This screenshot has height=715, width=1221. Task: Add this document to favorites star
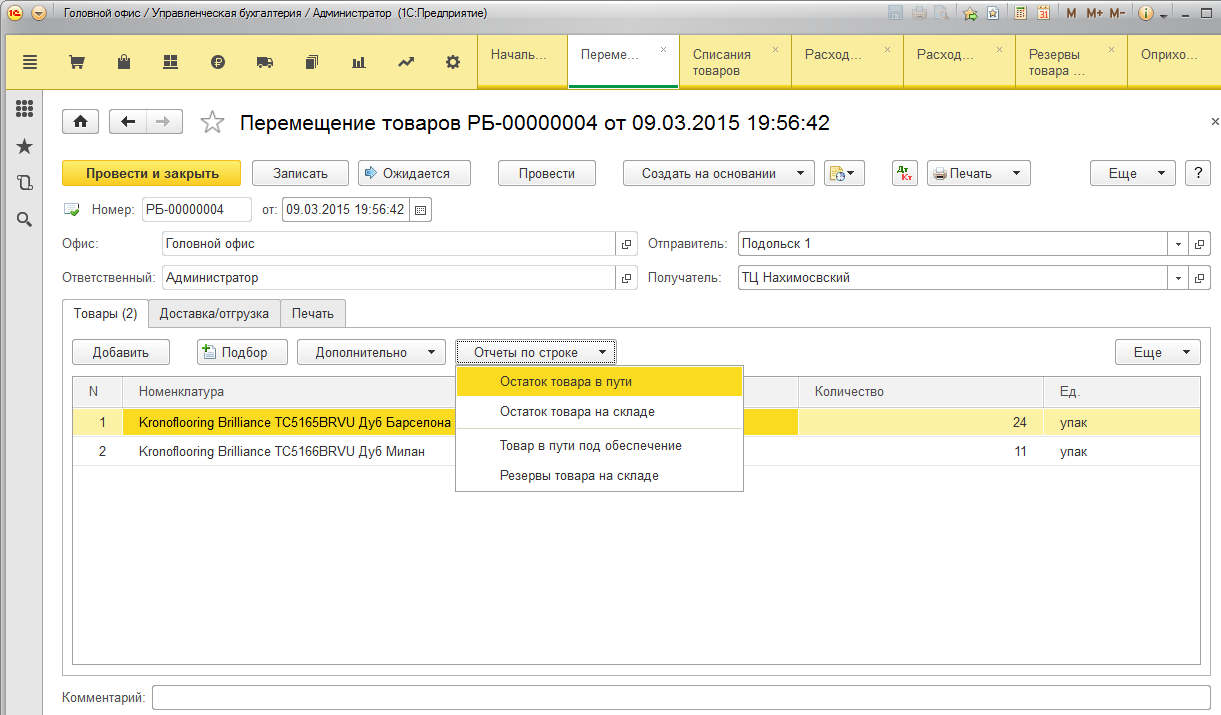(x=212, y=122)
